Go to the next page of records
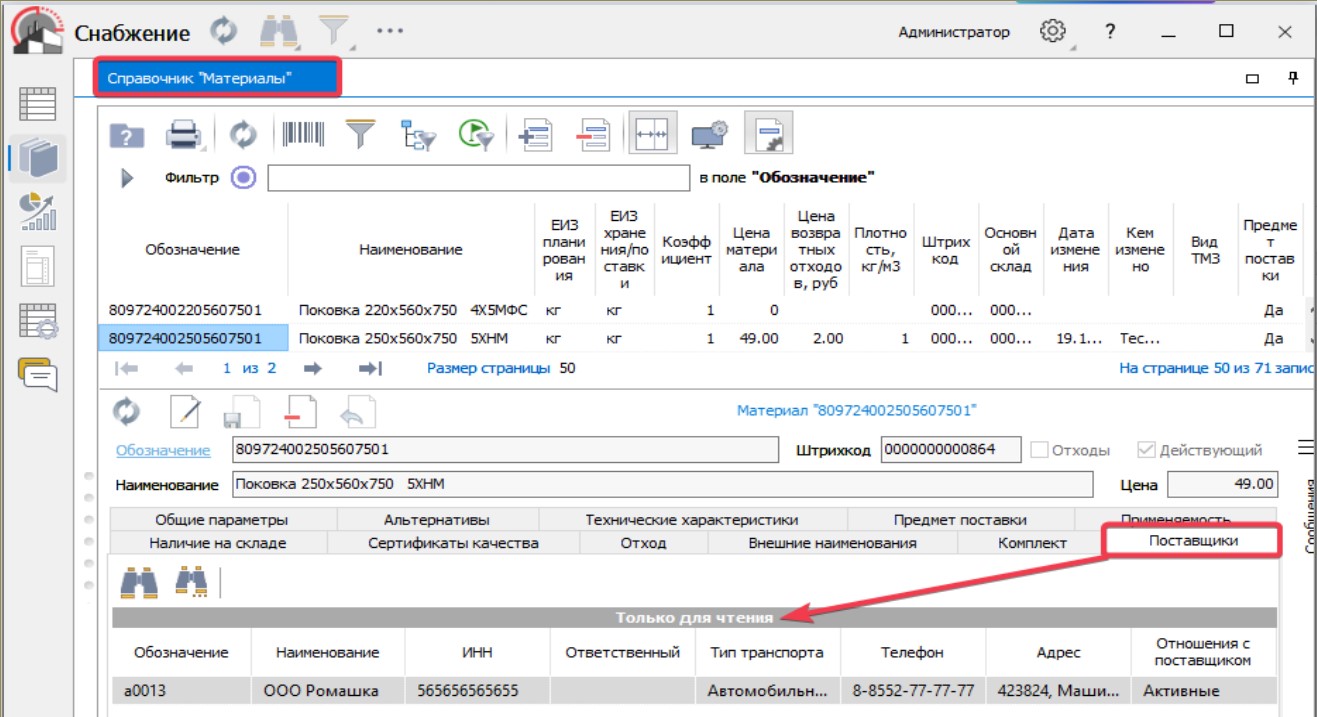This screenshot has width=1317, height=717. 312,368
